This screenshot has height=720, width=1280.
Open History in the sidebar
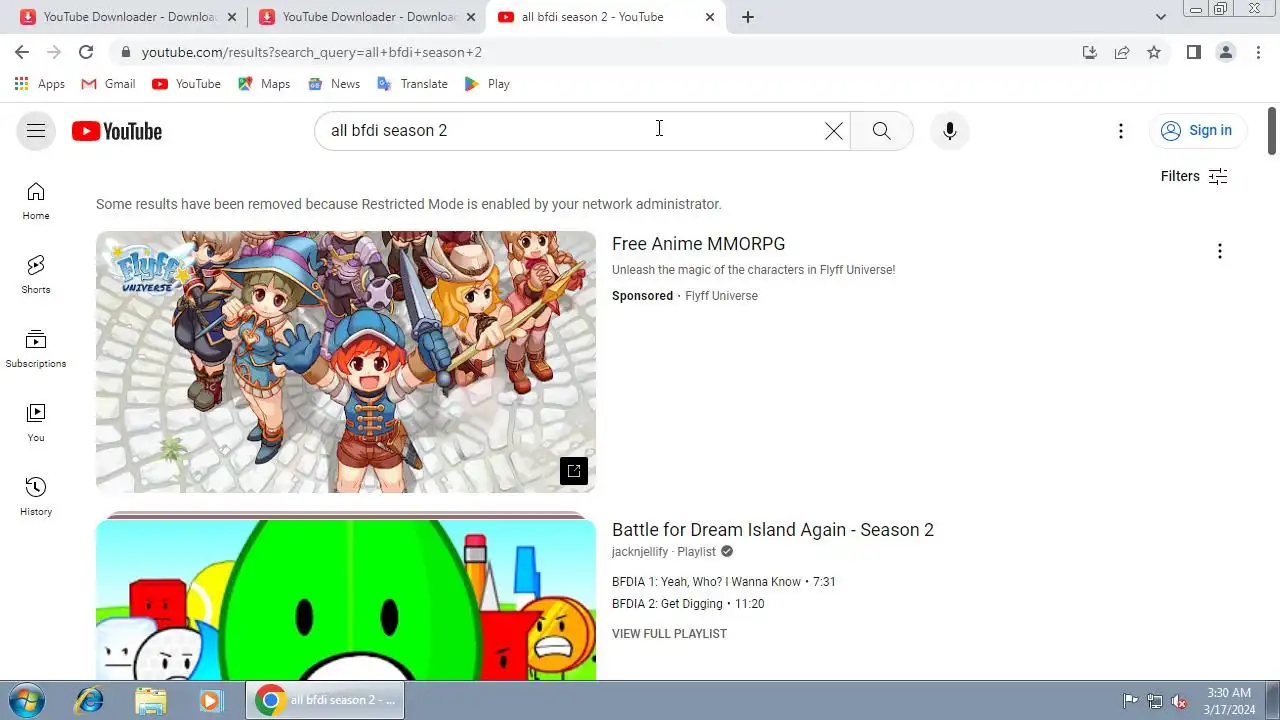click(x=36, y=497)
